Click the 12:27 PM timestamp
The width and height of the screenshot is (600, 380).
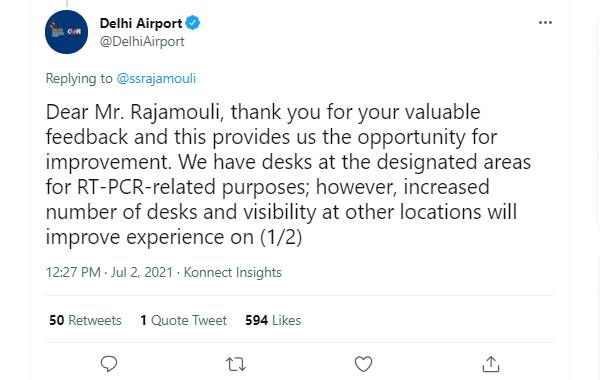tap(73, 272)
